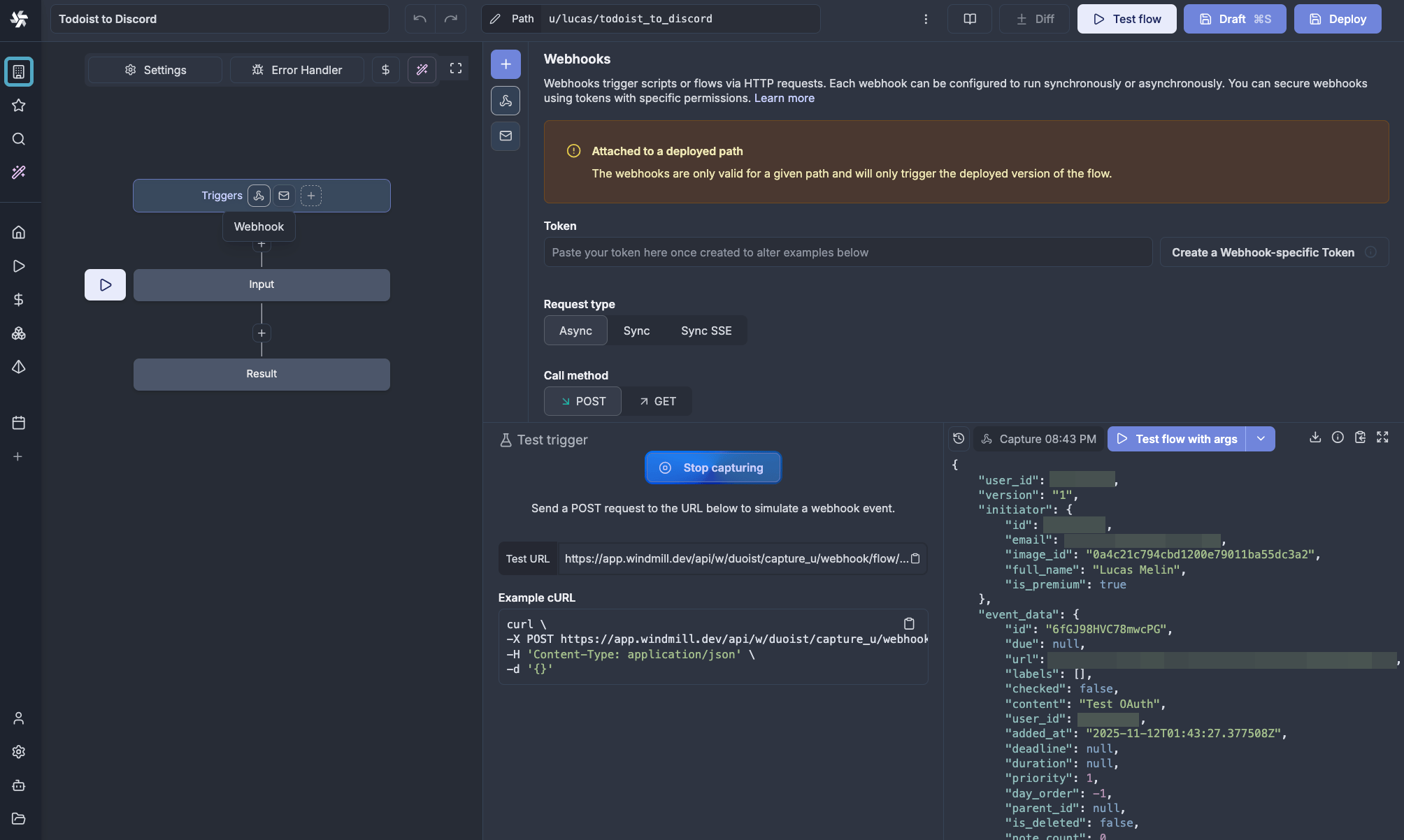Open the AI flow assistant wand

(x=422, y=70)
